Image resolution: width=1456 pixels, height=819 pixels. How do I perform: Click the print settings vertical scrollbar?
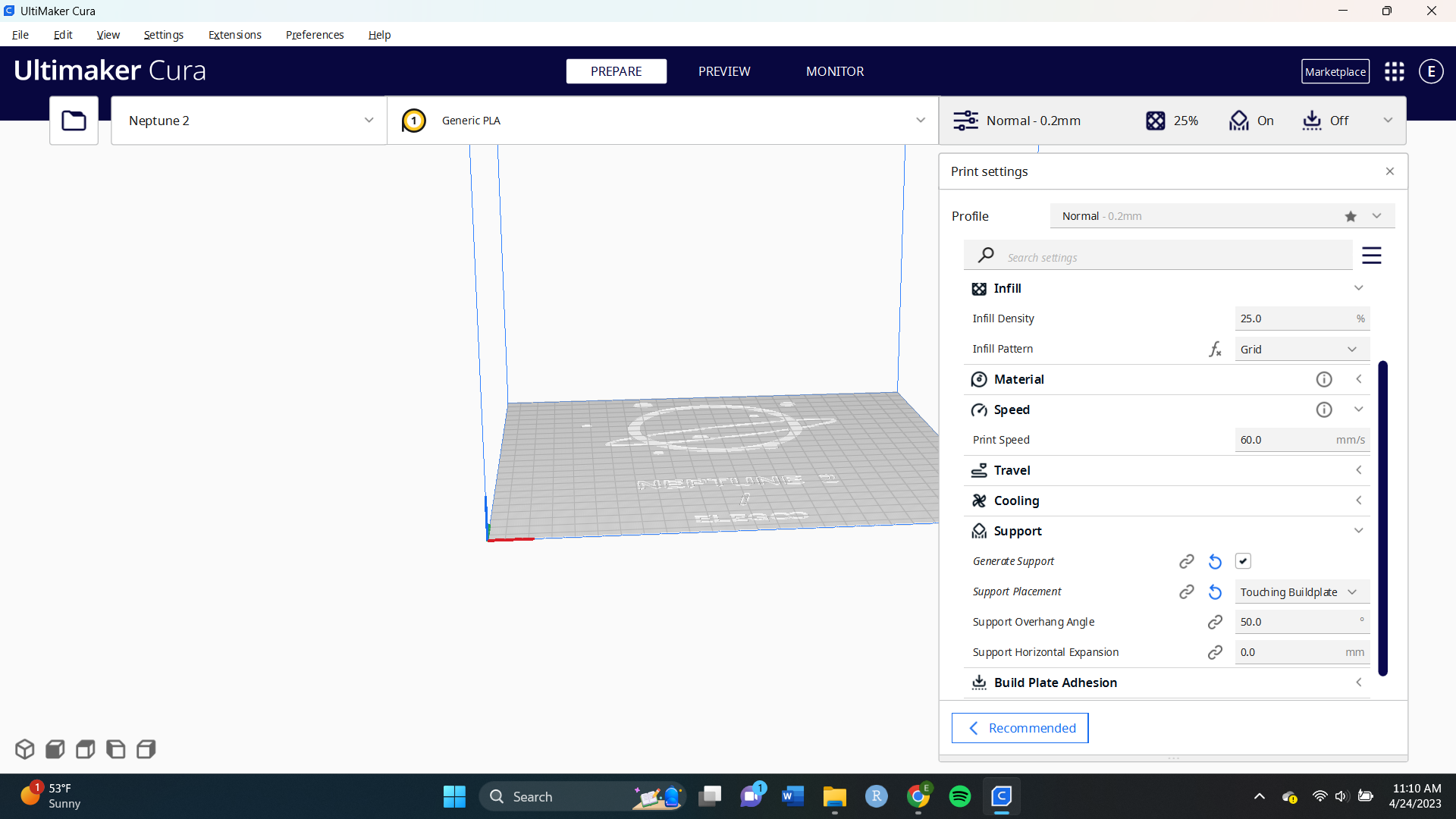(x=1383, y=518)
